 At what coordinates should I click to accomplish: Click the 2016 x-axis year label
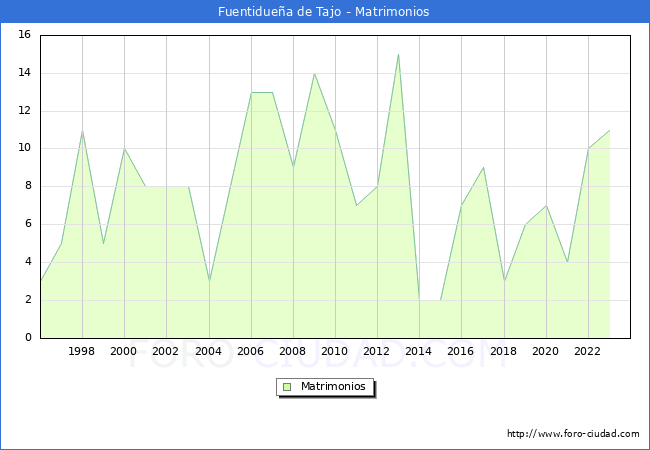click(462, 352)
